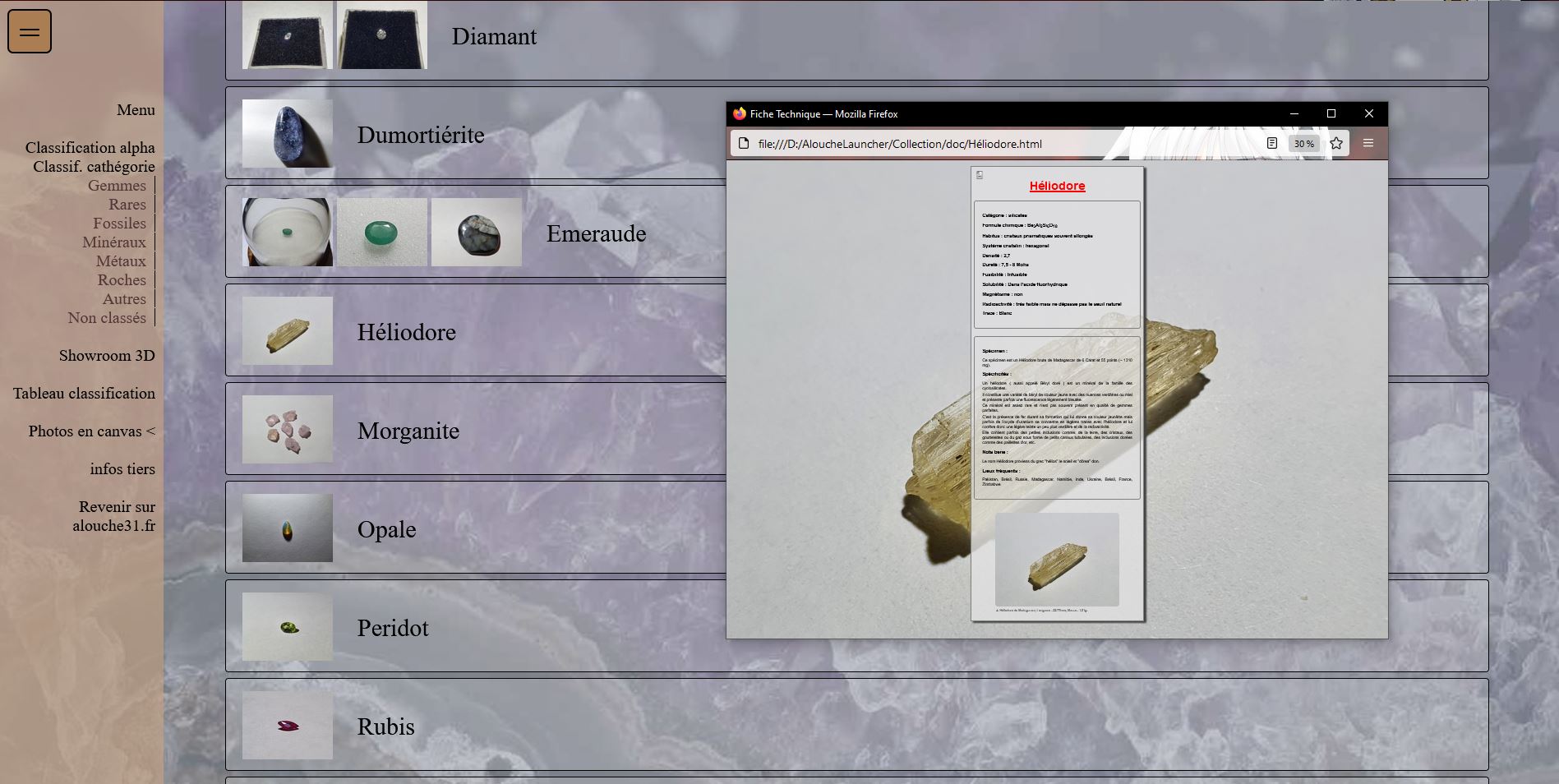Reset the 30 % zoom level badge

(1303, 144)
